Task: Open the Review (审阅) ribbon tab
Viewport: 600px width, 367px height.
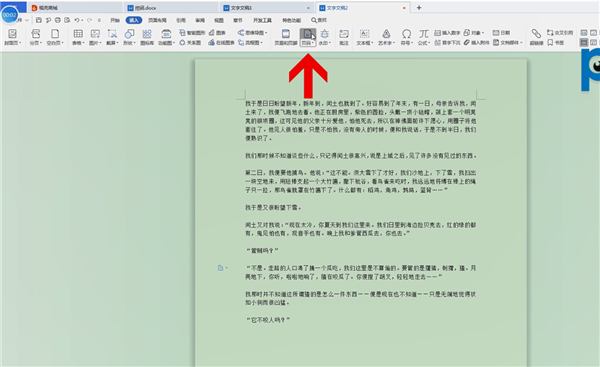Action: click(x=200, y=20)
